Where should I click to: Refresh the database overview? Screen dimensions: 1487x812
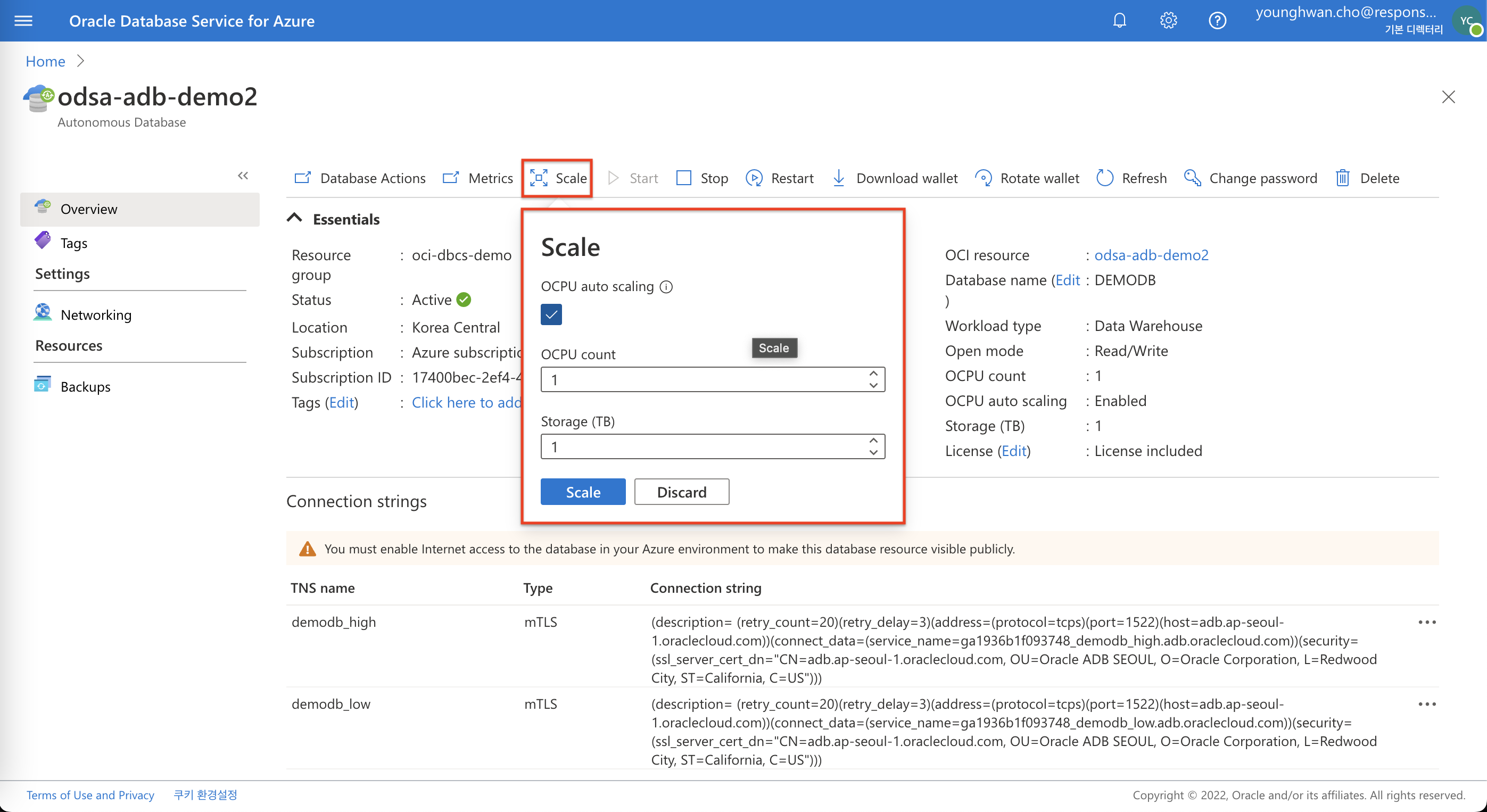click(x=1131, y=178)
